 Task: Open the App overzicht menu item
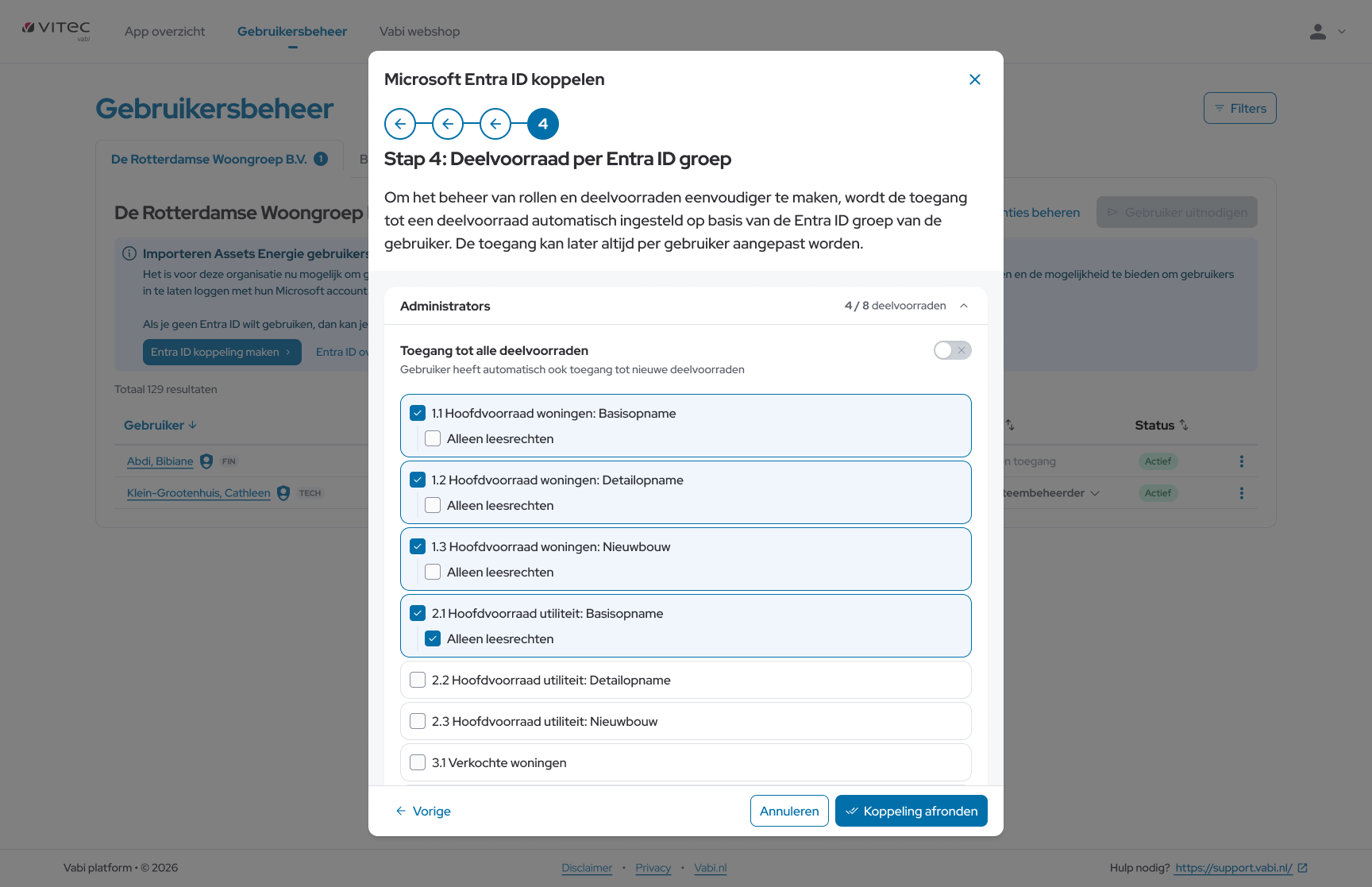pos(164,32)
